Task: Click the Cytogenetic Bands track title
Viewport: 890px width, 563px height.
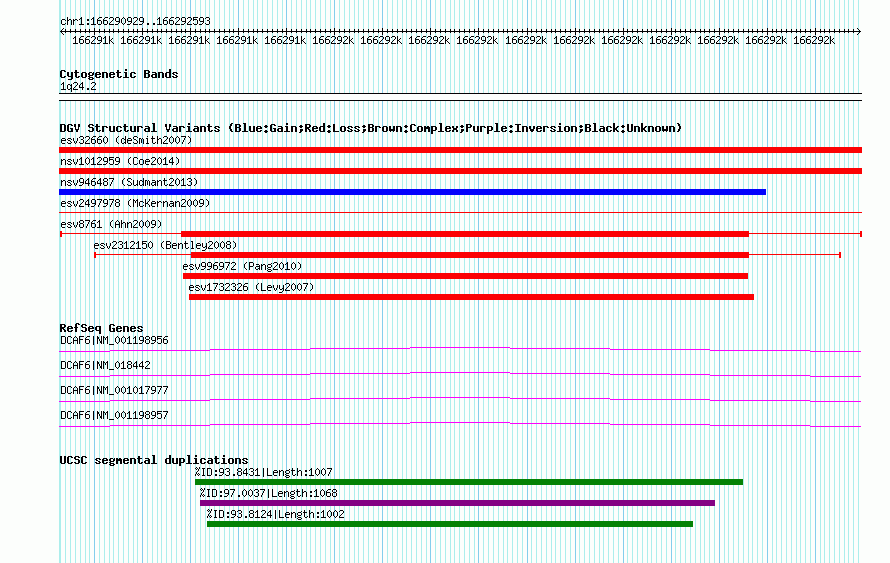Action: pos(119,74)
